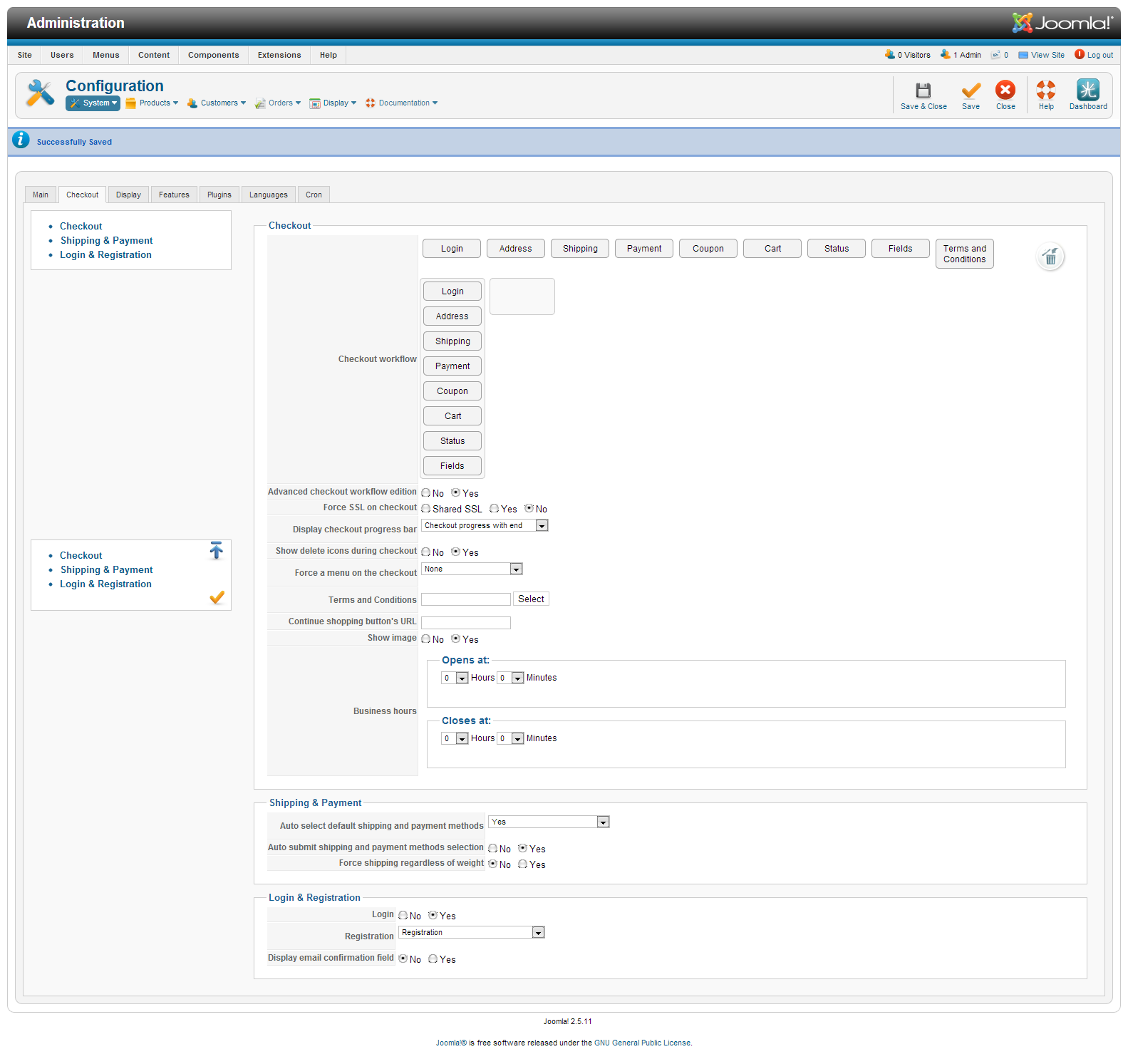
Task: Click the blue up arrow in sidebar box
Action: coord(217,550)
